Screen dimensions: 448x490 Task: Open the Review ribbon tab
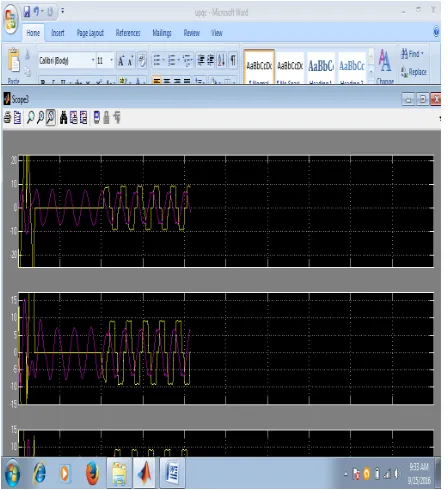(x=192, y=33)
